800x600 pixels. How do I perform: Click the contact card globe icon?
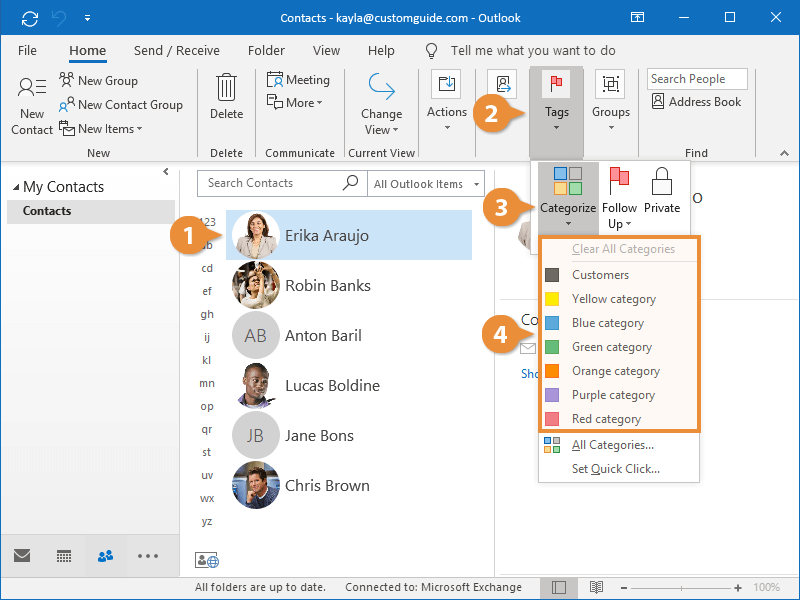click(207, 560)
